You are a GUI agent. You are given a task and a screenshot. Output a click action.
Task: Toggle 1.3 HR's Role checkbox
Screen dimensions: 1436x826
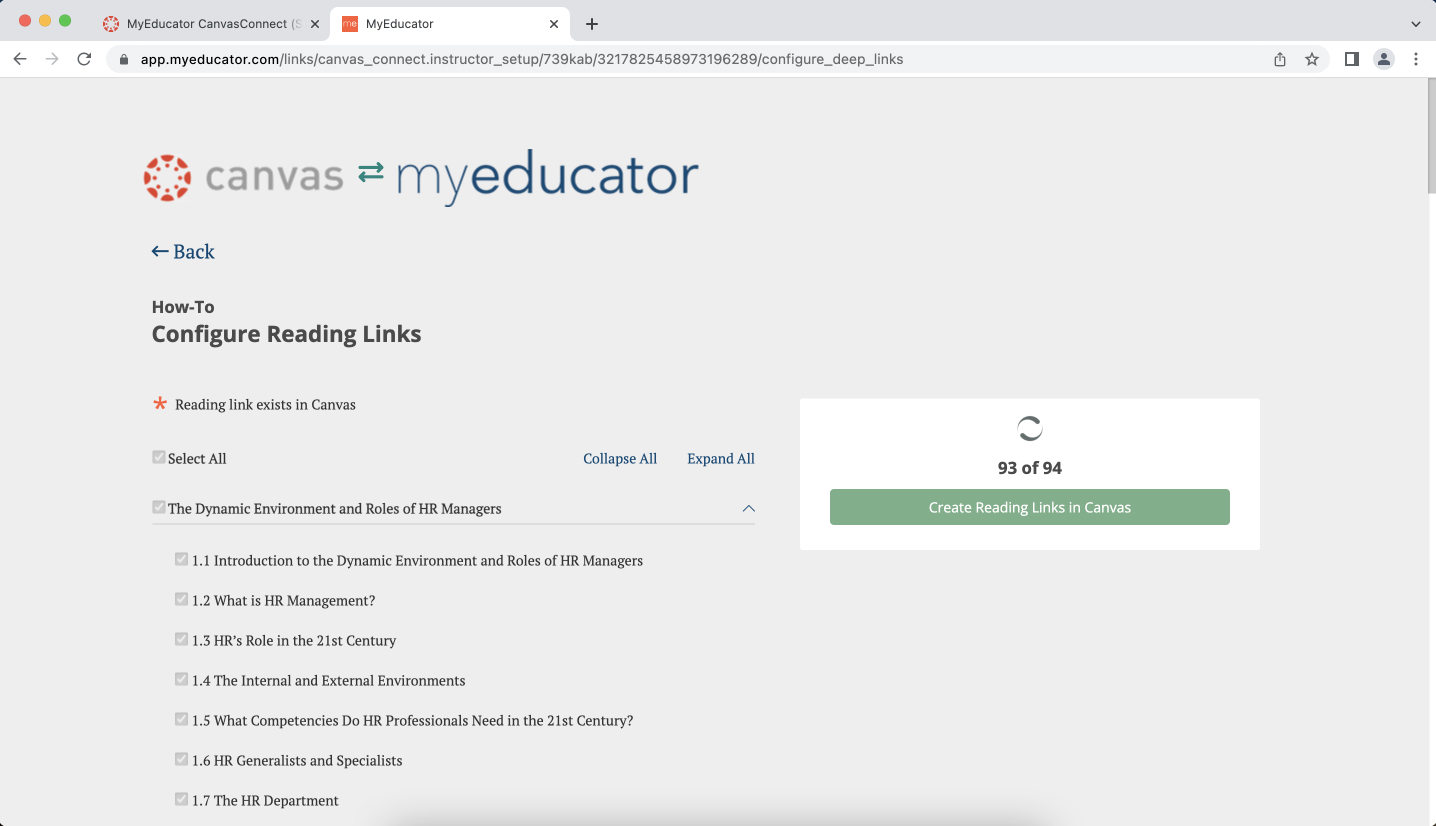click(x=181, y=639)
